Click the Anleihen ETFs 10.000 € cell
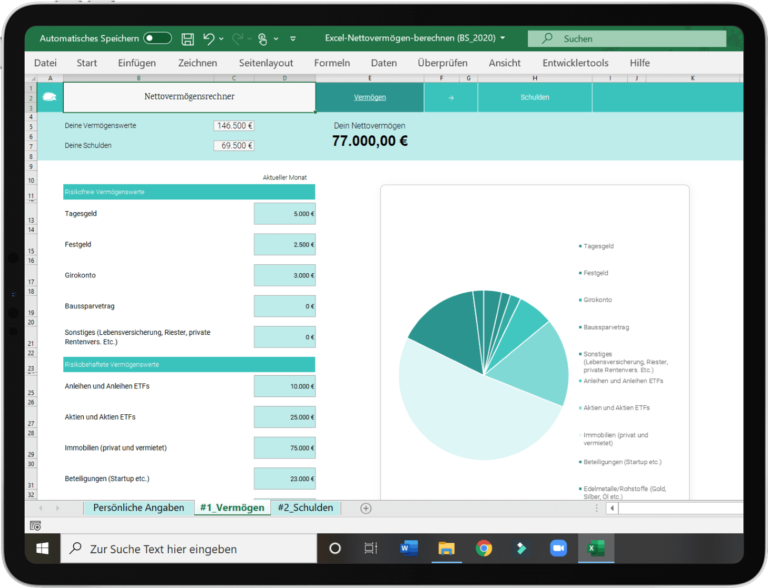The width and height of the screenshot is (768, 588). [285, 387]
